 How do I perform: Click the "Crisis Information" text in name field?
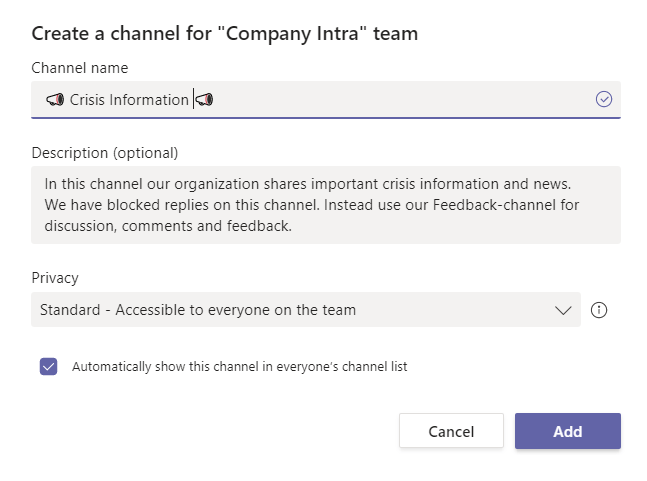(129, 100)
